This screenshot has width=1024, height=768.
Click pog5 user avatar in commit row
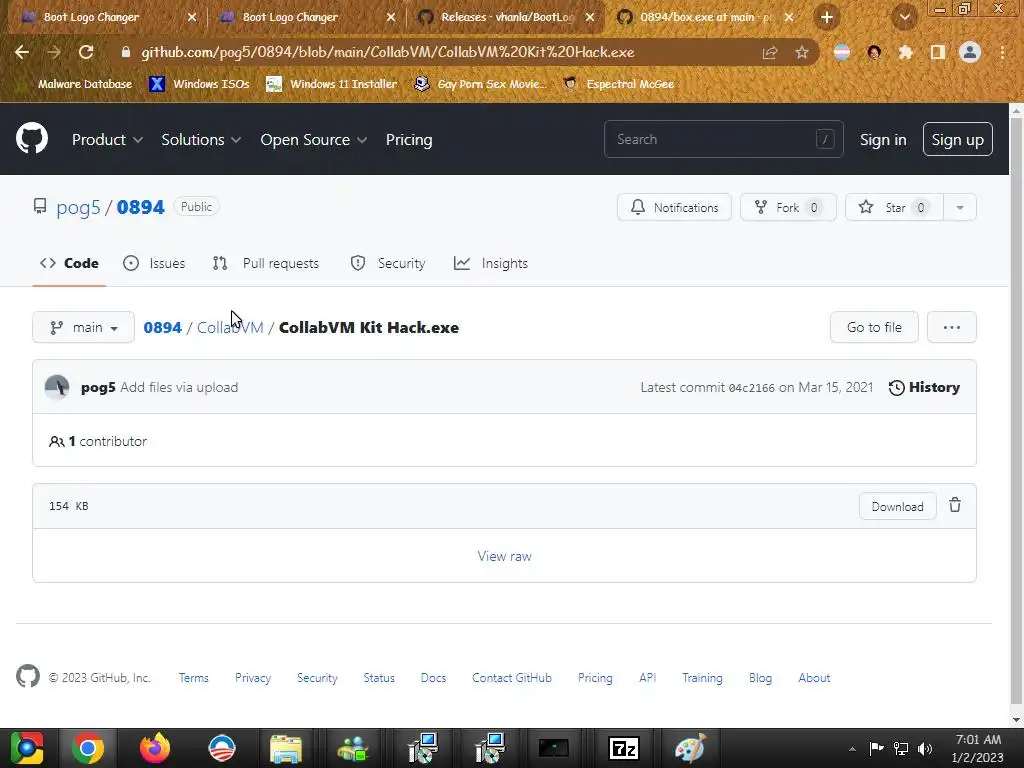tap(57, 387)
